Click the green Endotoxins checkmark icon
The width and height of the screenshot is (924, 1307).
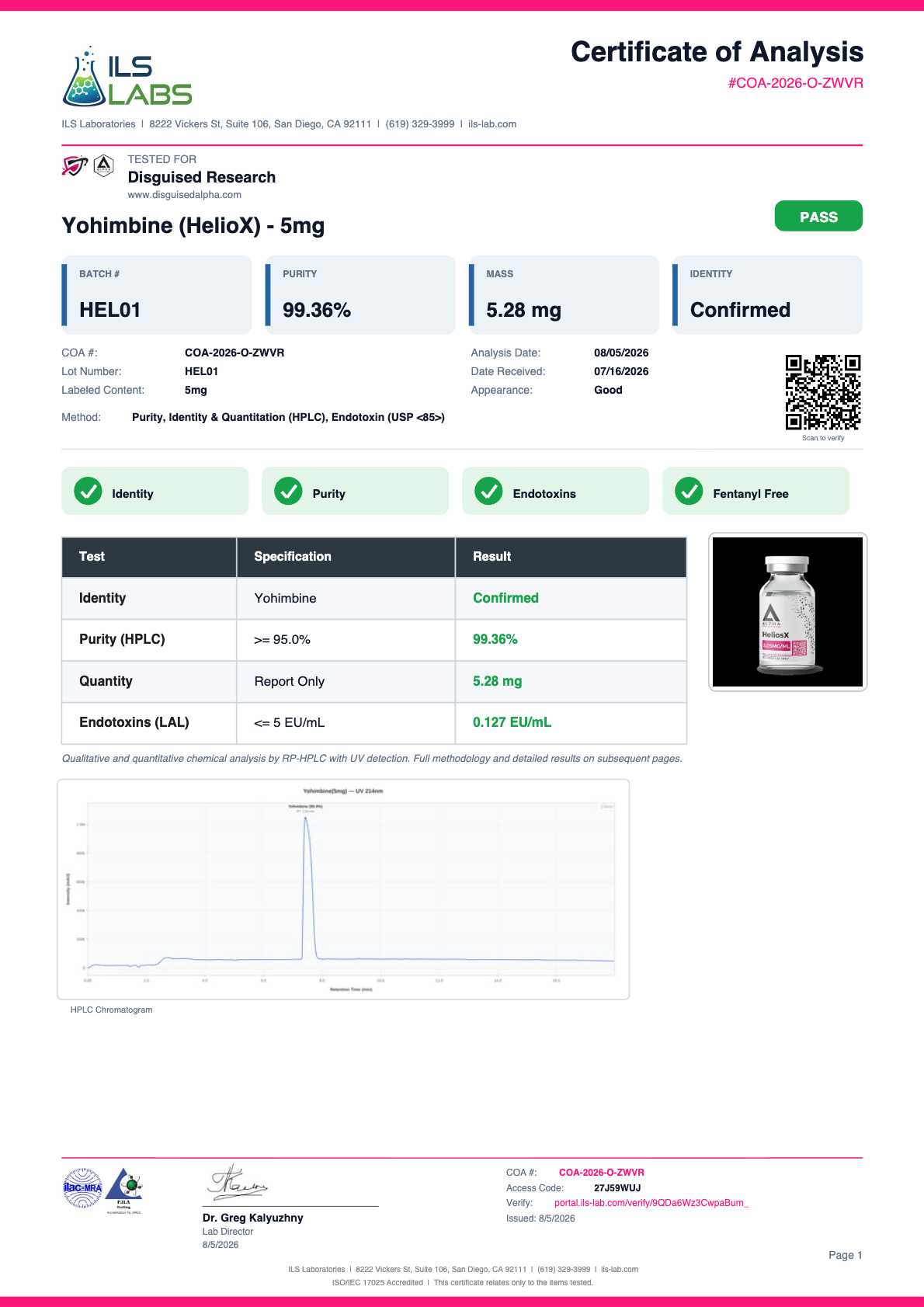coord(488,491)
